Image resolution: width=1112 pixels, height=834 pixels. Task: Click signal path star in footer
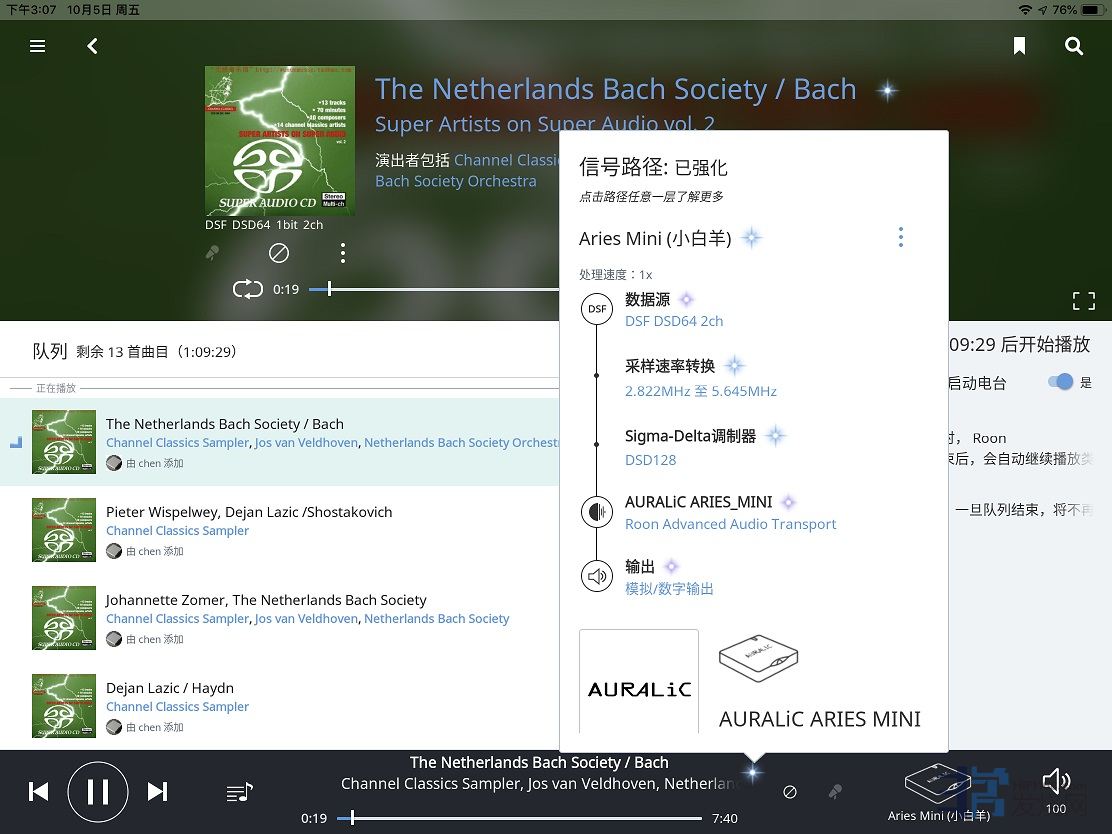click(753, 772)
